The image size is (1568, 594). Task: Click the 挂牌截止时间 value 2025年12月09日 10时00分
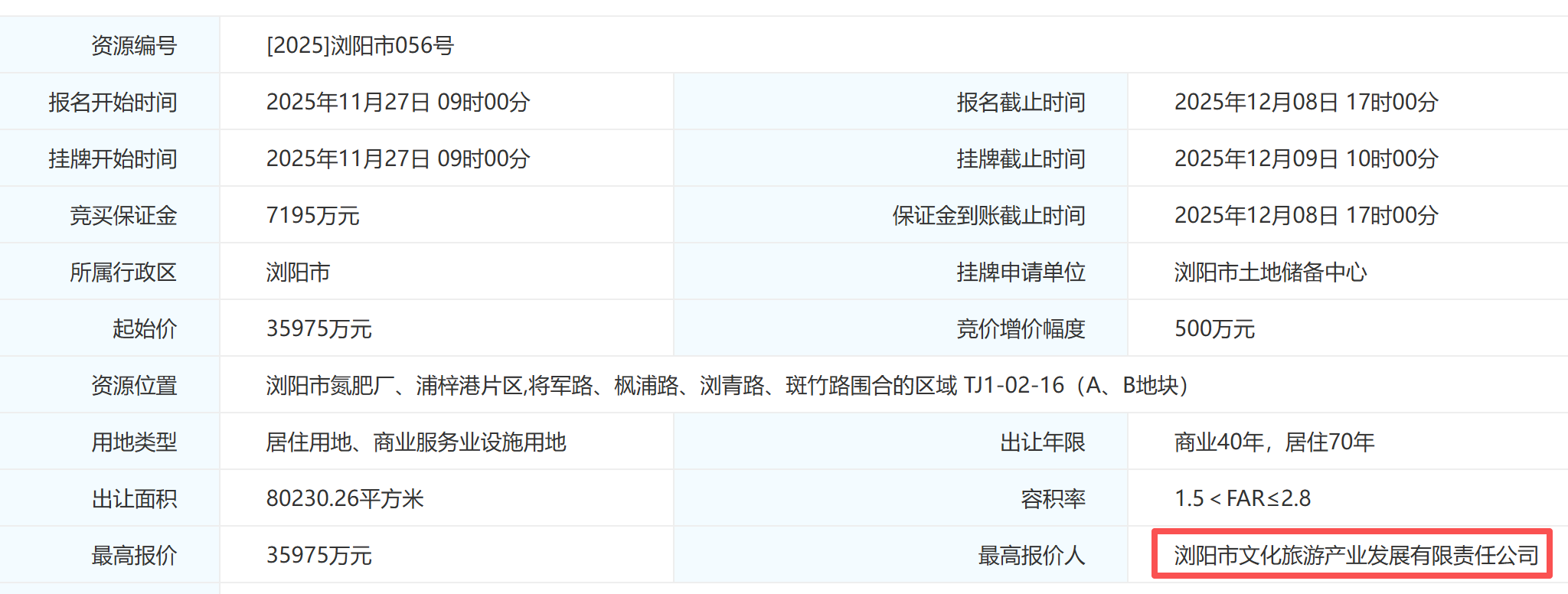1305,159
